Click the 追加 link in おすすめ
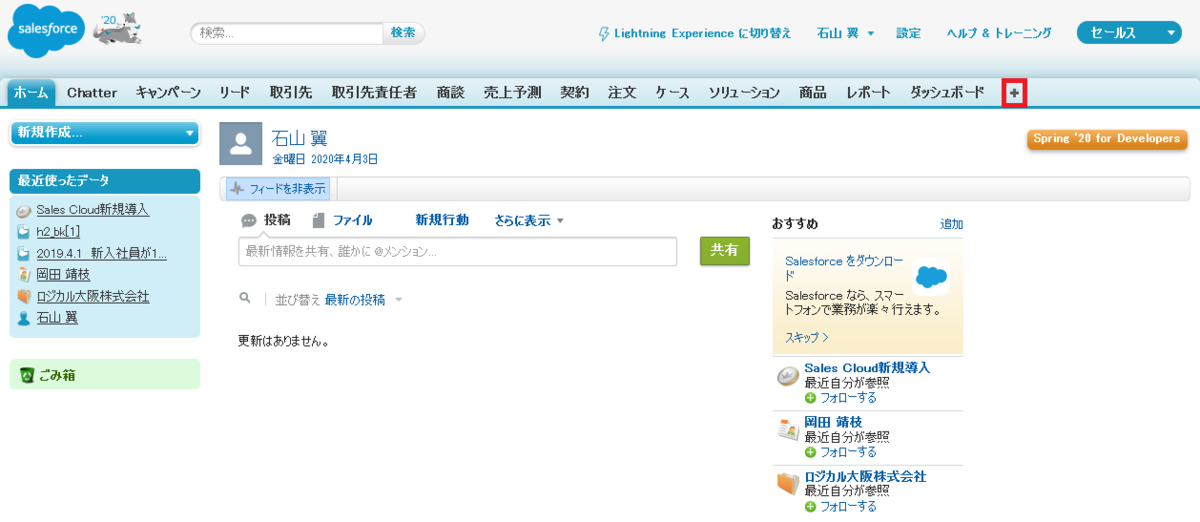Image resolution: width=1200 pixels, height=522 pixels. (952, 224)
